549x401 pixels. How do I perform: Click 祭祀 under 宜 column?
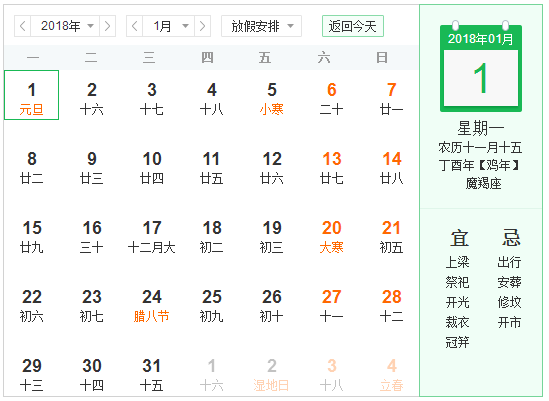pos(457,282)
